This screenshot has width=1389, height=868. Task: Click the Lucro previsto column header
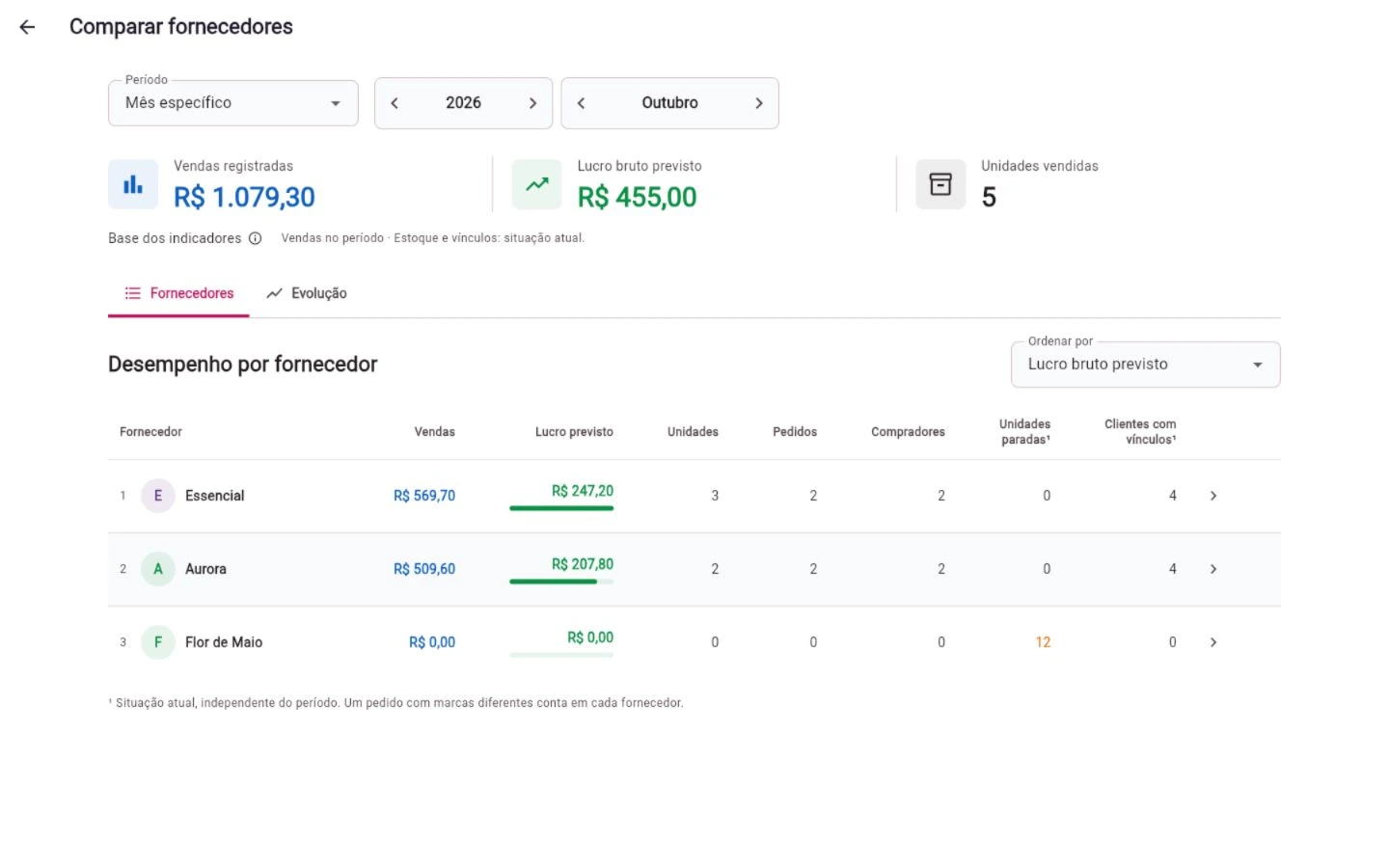tap(574, 432)
